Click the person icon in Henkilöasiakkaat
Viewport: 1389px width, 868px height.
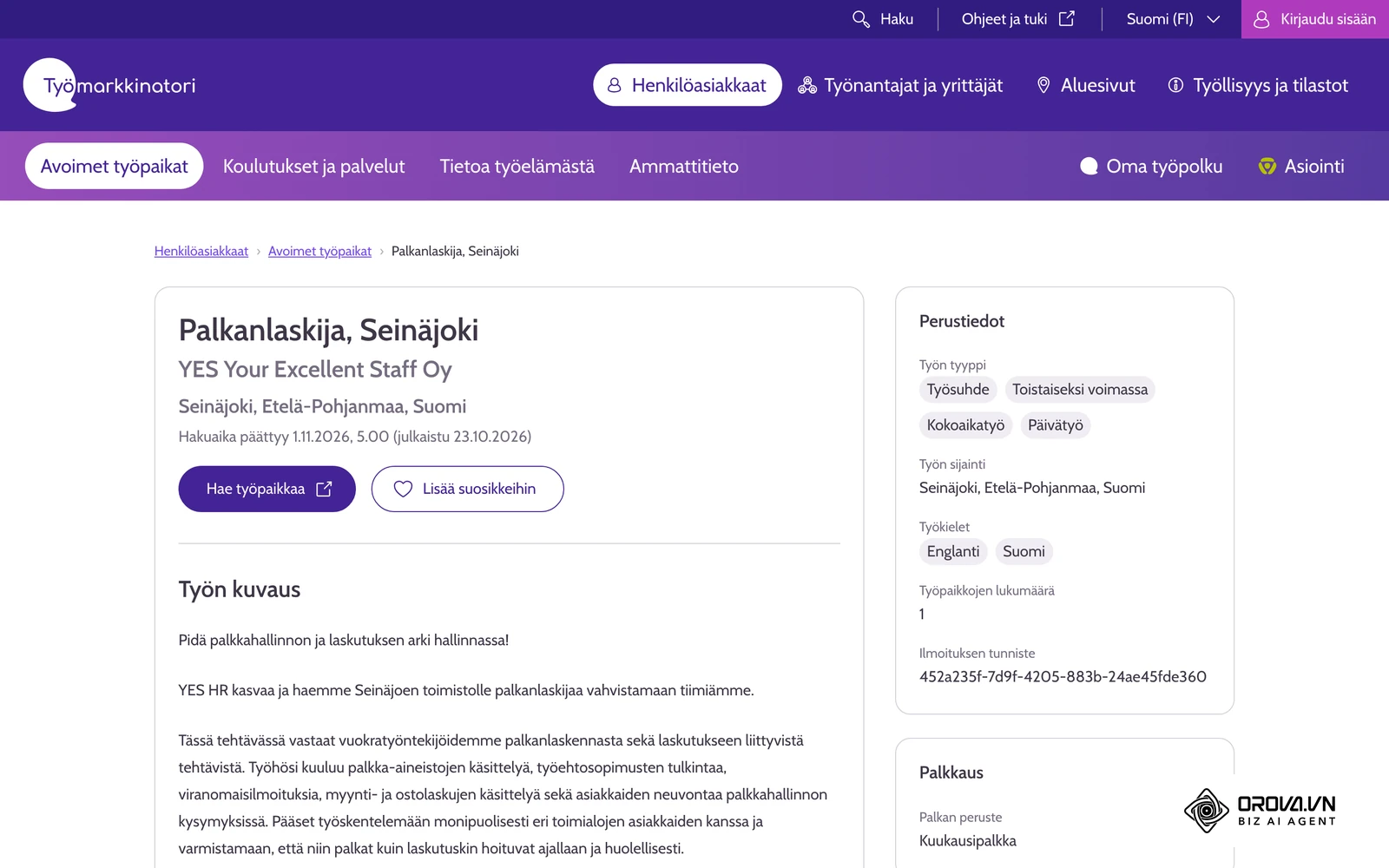point(615,85)
